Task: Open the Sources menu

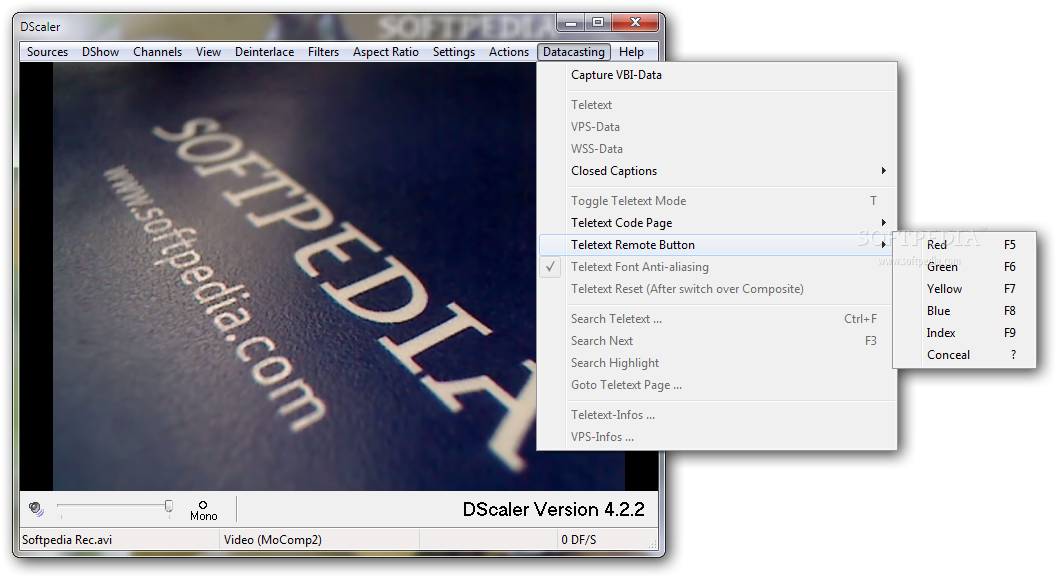Action: point(47,52)
